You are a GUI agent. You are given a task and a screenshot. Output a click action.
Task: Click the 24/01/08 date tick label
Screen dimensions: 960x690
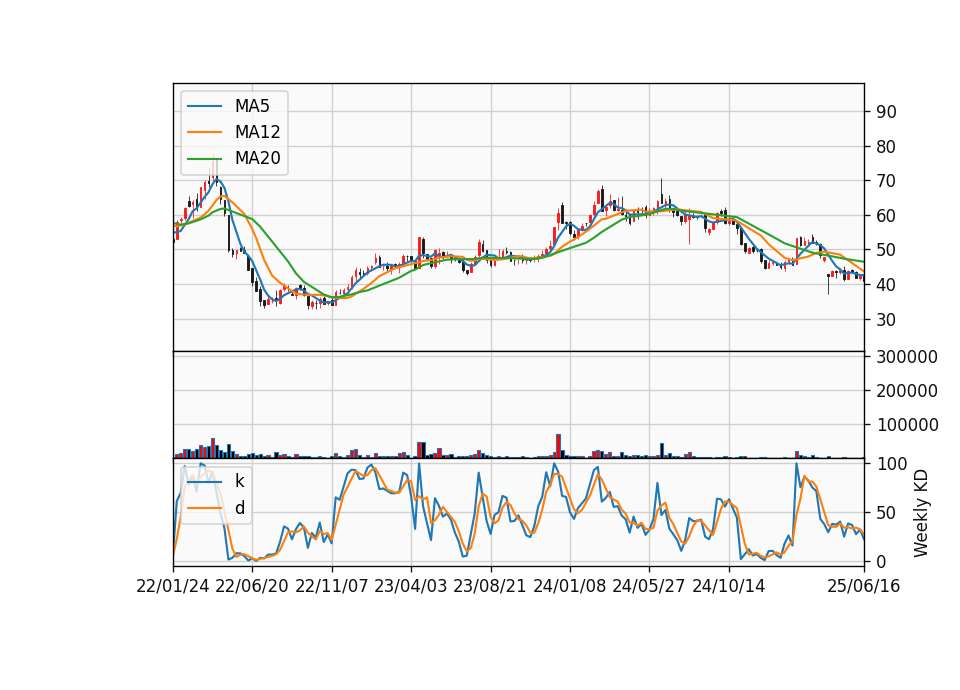[569, 586]
